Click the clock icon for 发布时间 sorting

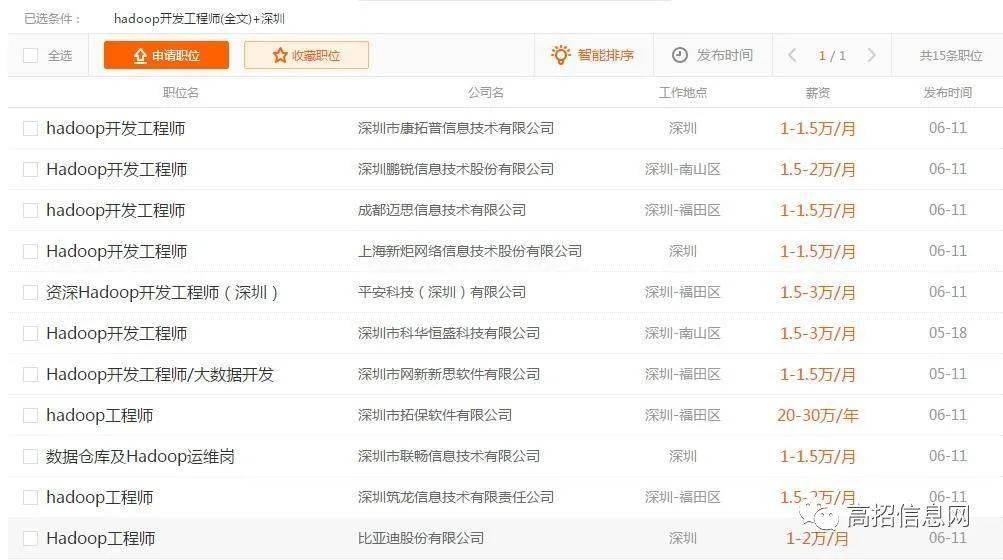[x=680, y=56]
